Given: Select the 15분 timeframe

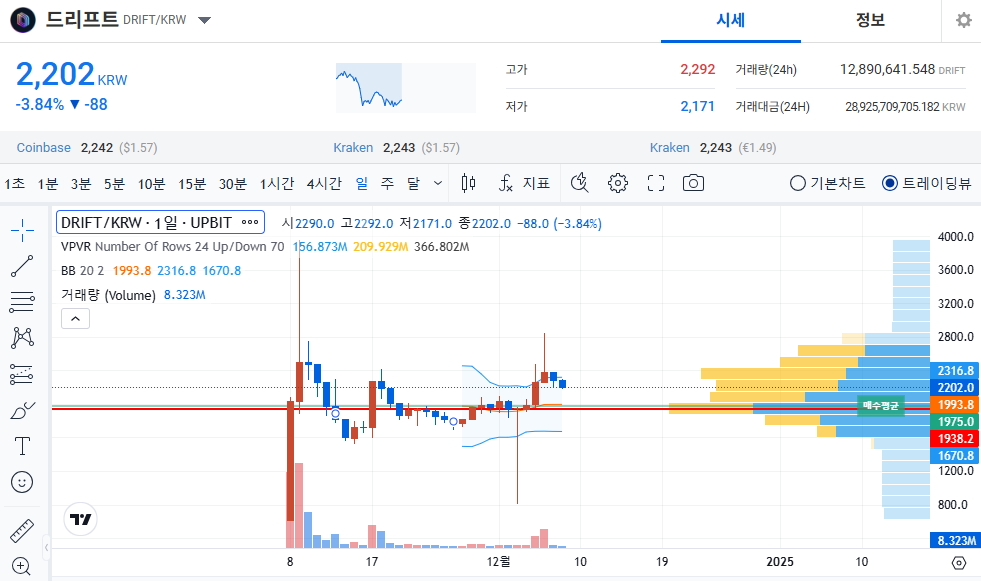Looking at the screenshot, I should (x=192, y=183).
